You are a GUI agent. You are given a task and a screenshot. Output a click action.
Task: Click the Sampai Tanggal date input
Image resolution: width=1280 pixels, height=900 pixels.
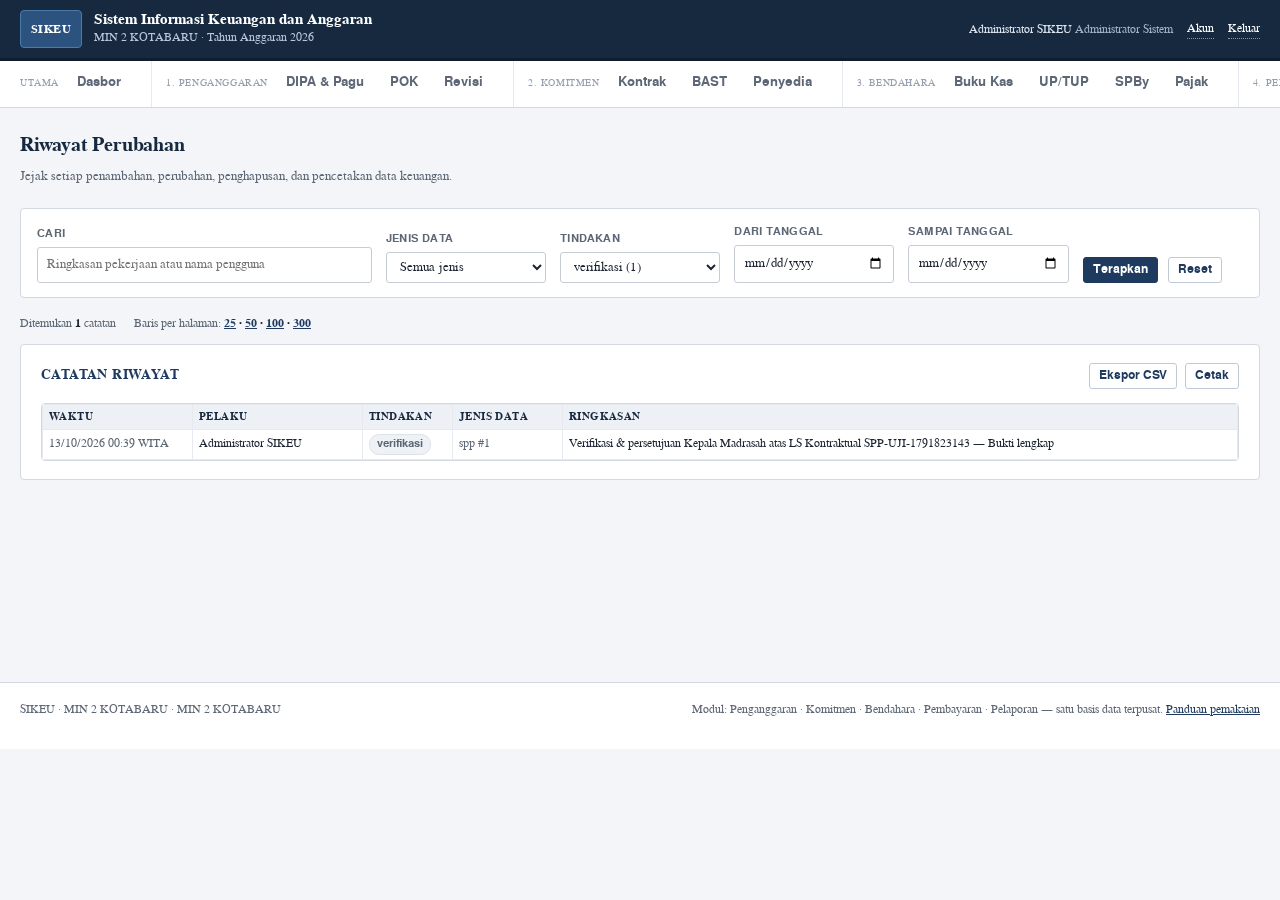(988, 264)
